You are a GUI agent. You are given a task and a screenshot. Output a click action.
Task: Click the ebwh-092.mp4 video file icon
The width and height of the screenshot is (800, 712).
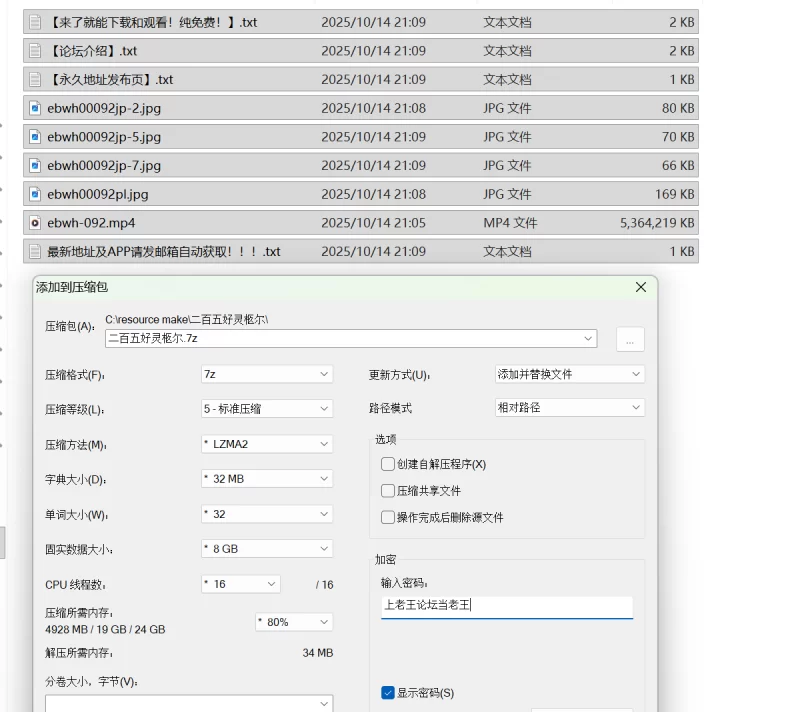pos(35,223)
